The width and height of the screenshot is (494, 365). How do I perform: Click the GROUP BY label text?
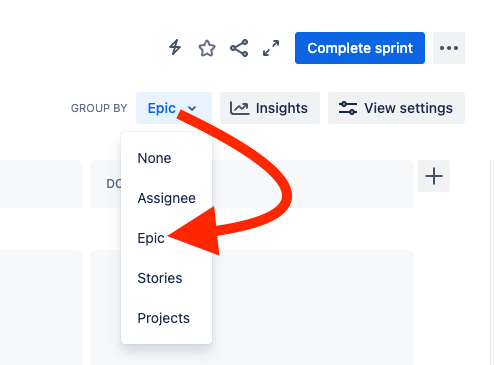[99, 108]
